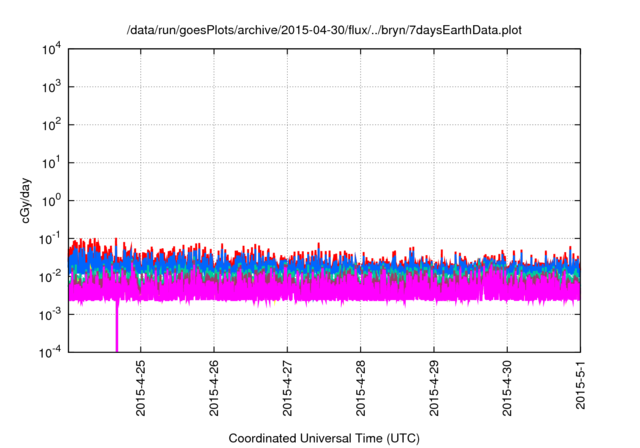Click the 10^4 y-axis tick label
The width and height of the screenshot is (640, 448).
point(51,50)
